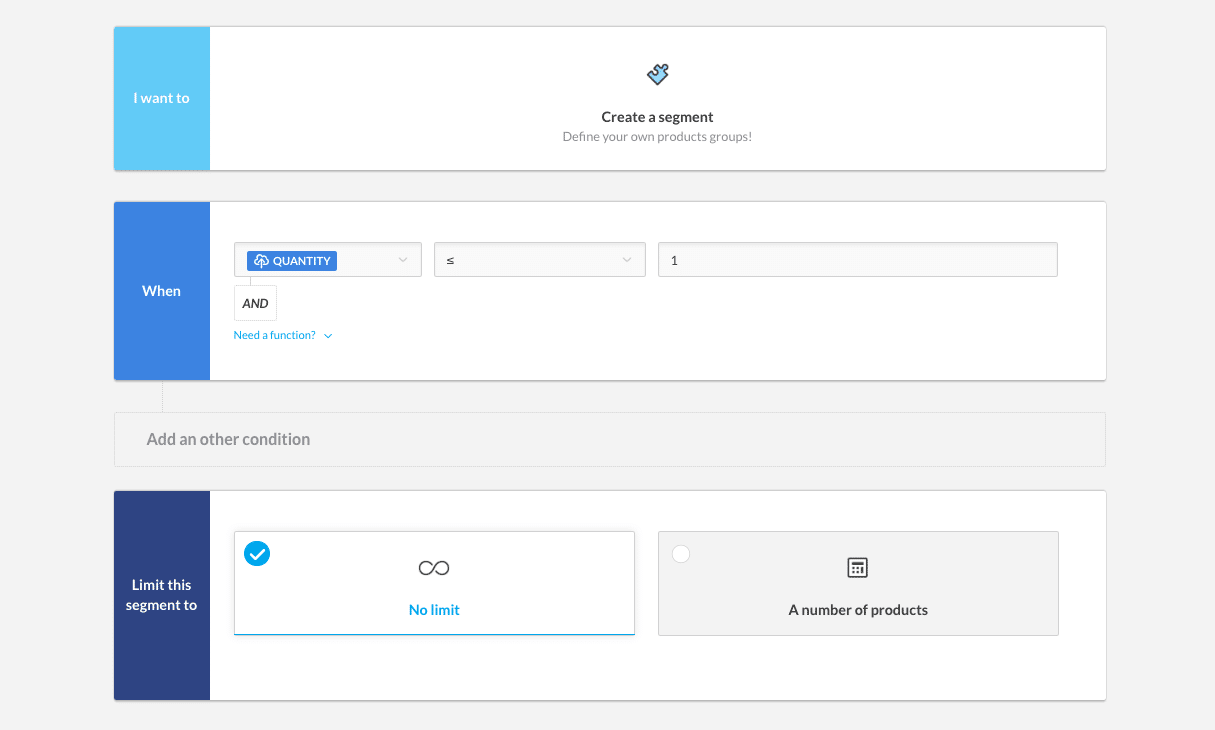The height and width of the screenshot is (730, 1215).
Task: Click the A number of products label
Action: coord(858,610)
